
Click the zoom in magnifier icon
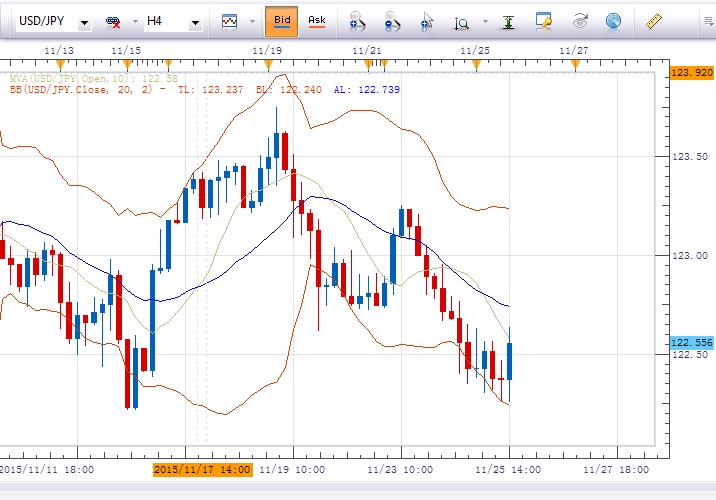coord(357,21)
